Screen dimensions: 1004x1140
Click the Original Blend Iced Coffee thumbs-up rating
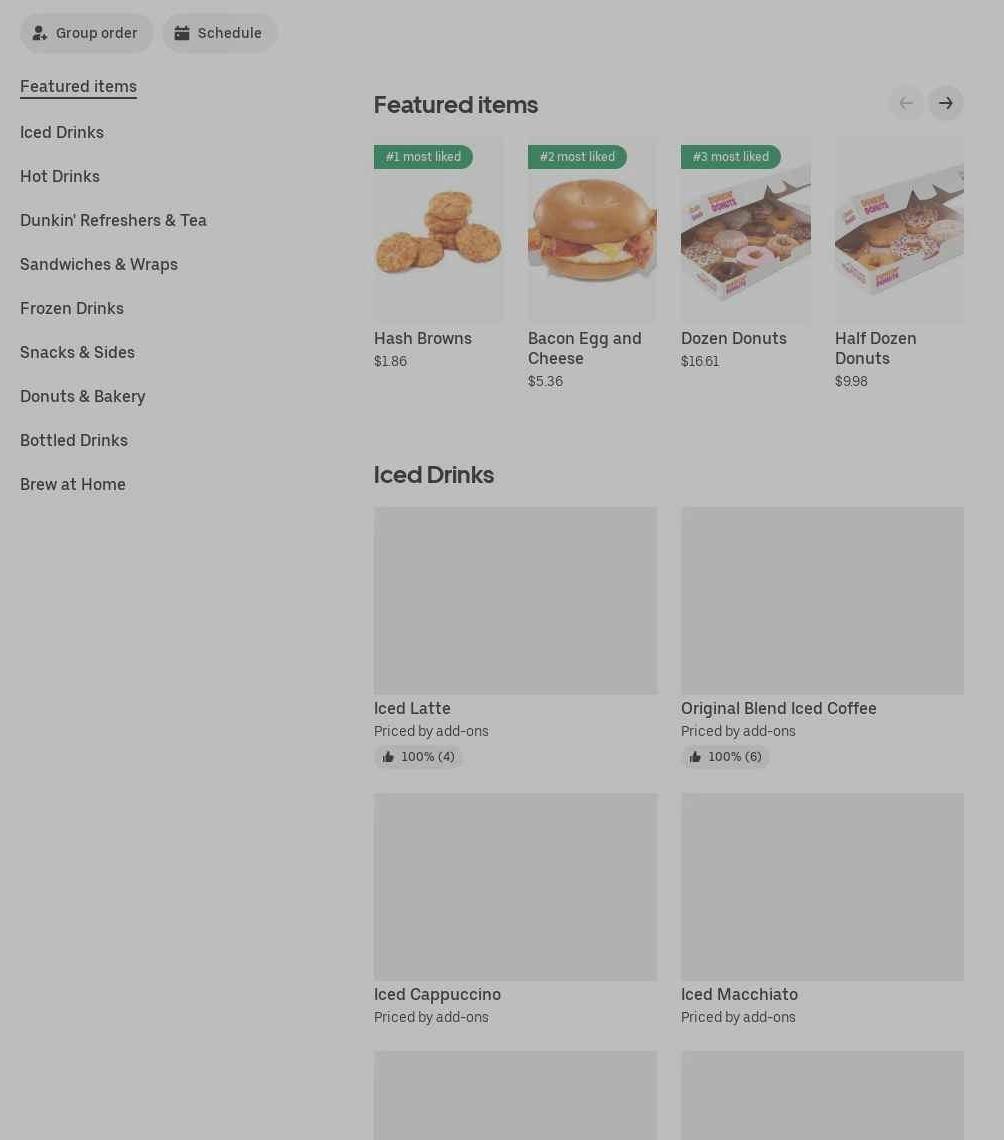tap(726, 757)
